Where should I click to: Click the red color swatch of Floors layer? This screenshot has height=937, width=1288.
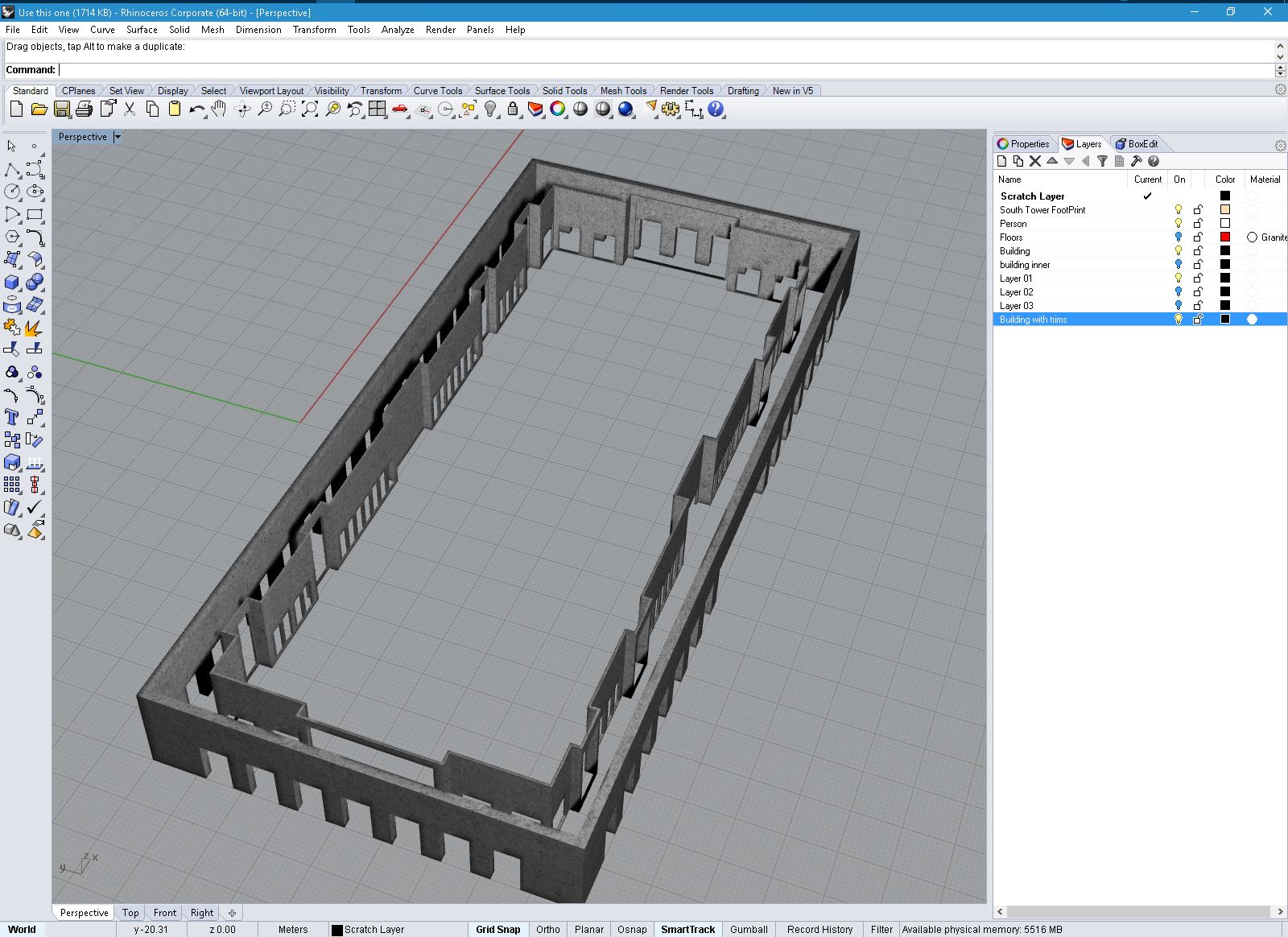(1225, 237)
